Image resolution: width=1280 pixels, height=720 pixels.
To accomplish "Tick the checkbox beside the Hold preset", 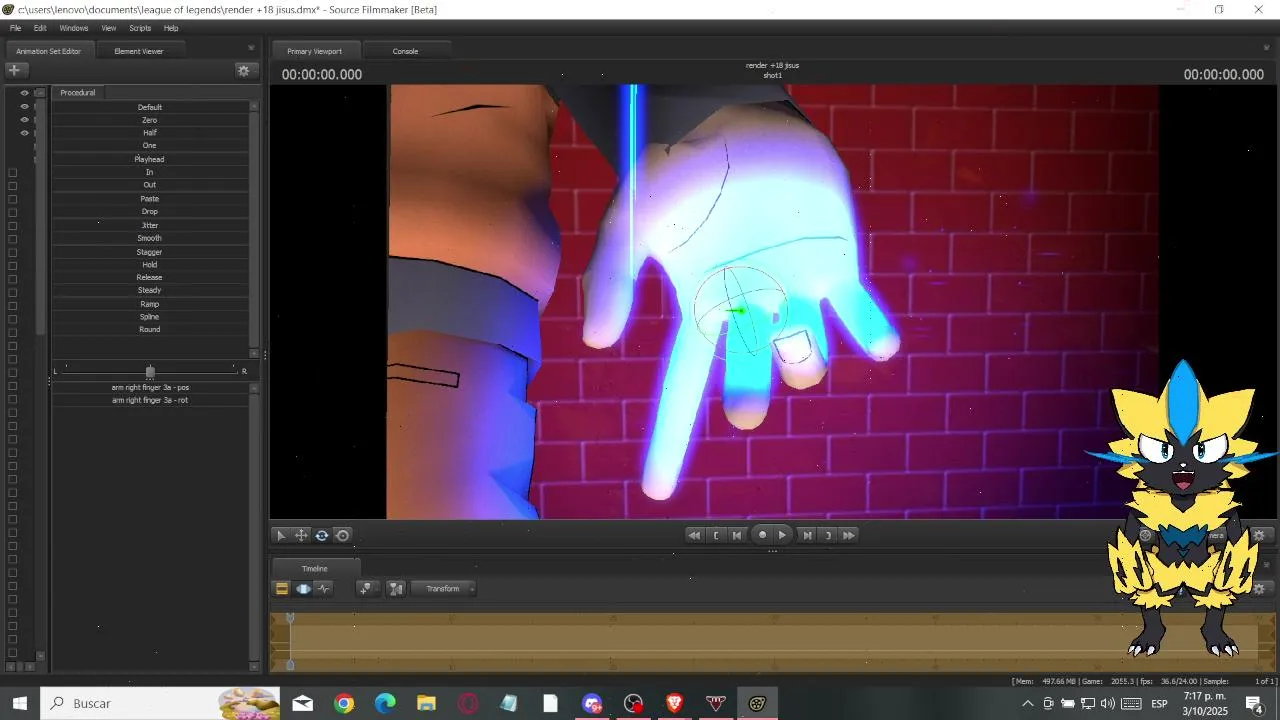I will pos(13,265).
